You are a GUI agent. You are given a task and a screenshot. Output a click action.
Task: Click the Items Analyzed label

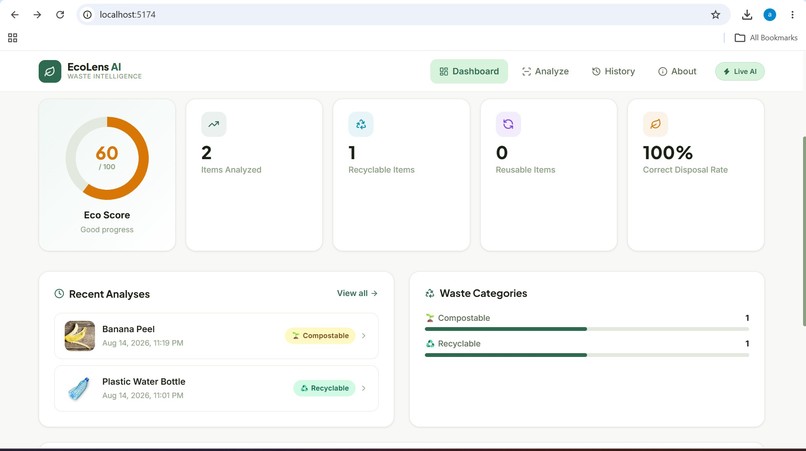click(x=231, y=170)
